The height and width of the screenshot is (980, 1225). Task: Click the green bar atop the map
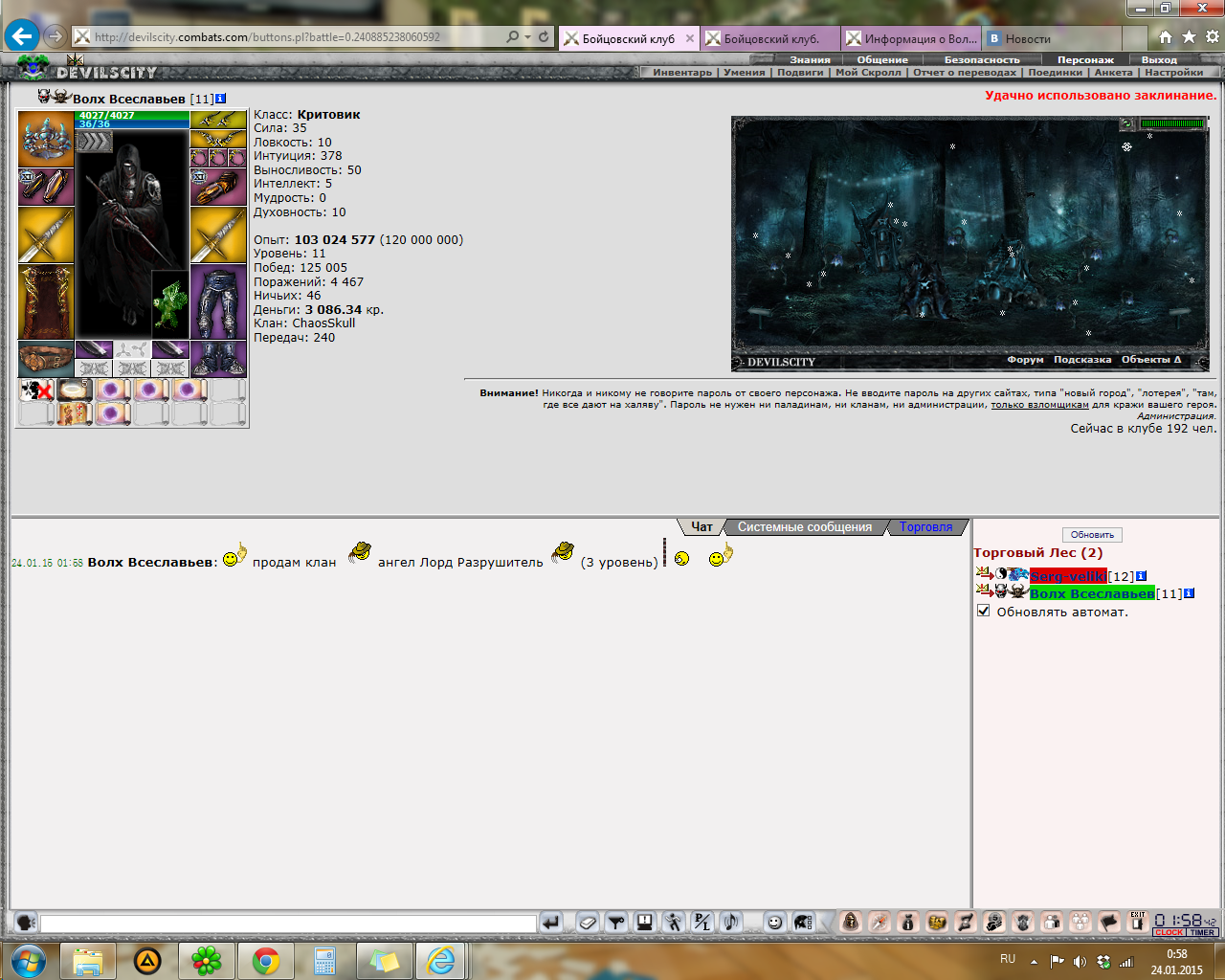[1173, 123]
